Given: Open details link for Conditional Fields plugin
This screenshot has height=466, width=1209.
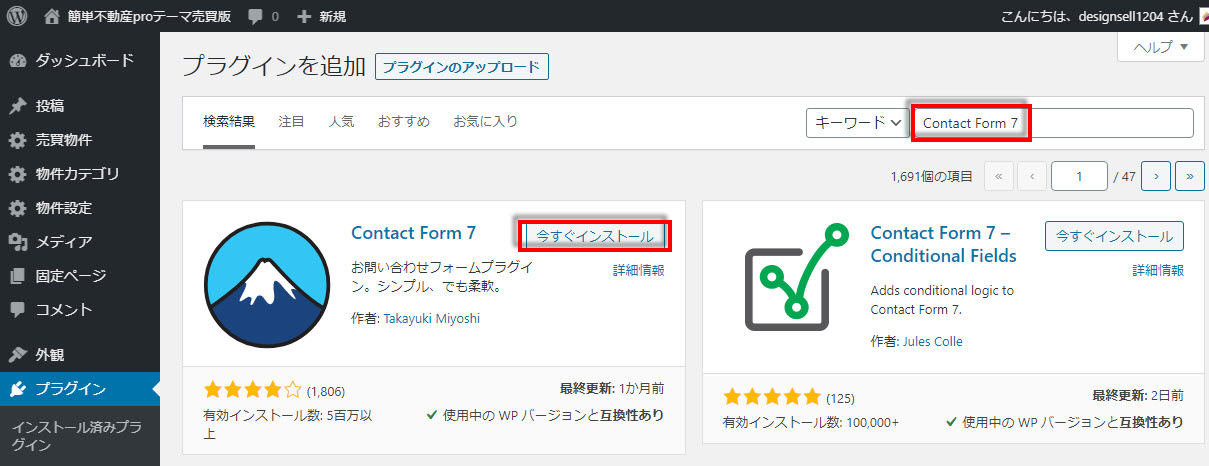Looking at the screenshot, I should pos(1158,270).
